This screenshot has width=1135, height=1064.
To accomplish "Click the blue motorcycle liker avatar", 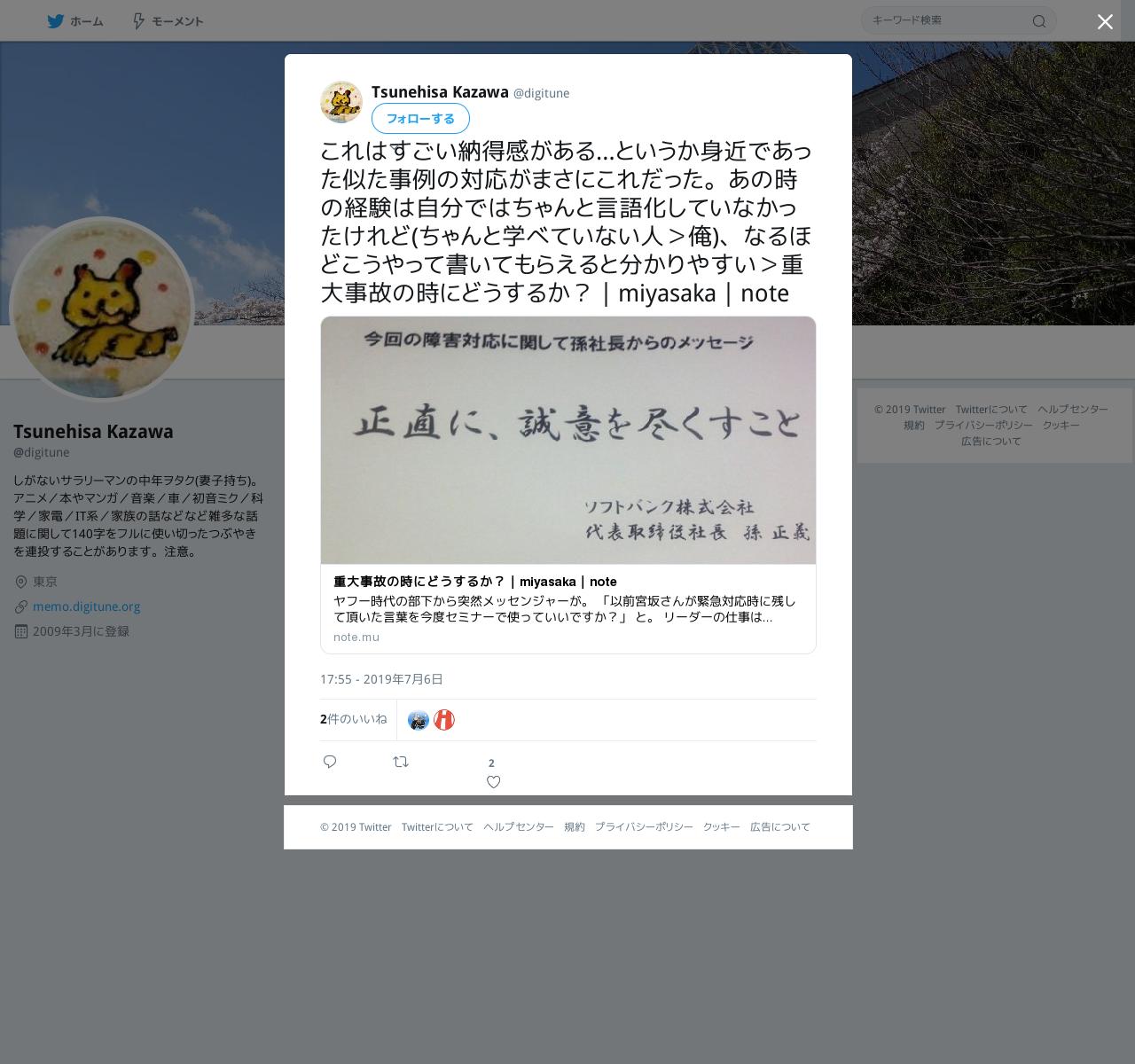I will 419,720.
